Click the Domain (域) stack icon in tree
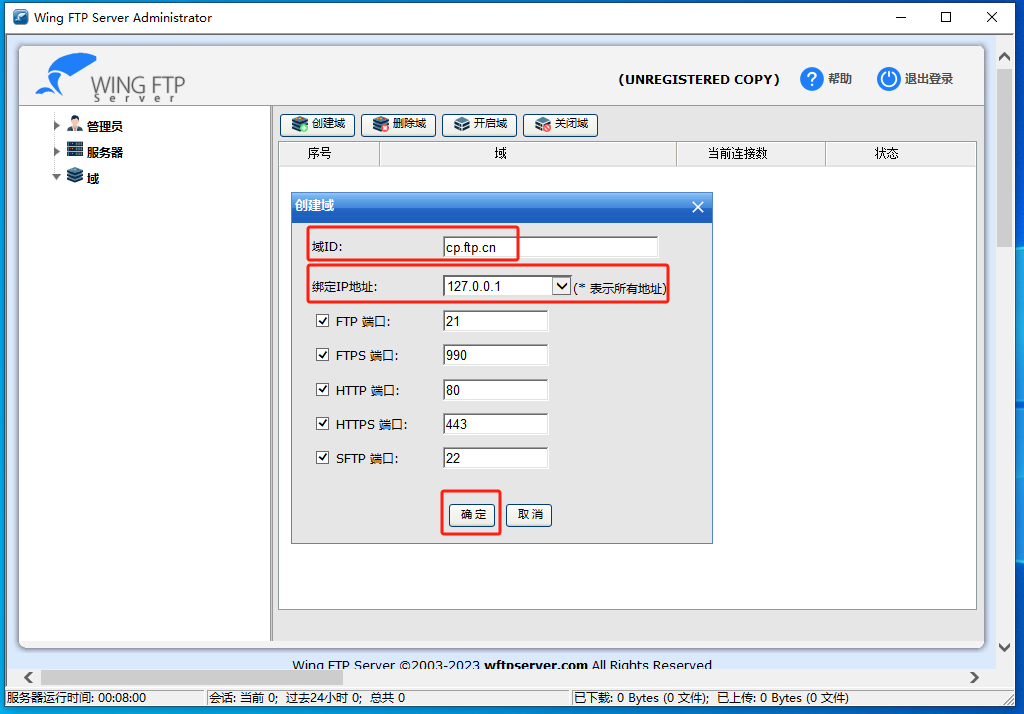Image resolution: width=1024 pixels, height=714 pixels. tap(75, 175)
